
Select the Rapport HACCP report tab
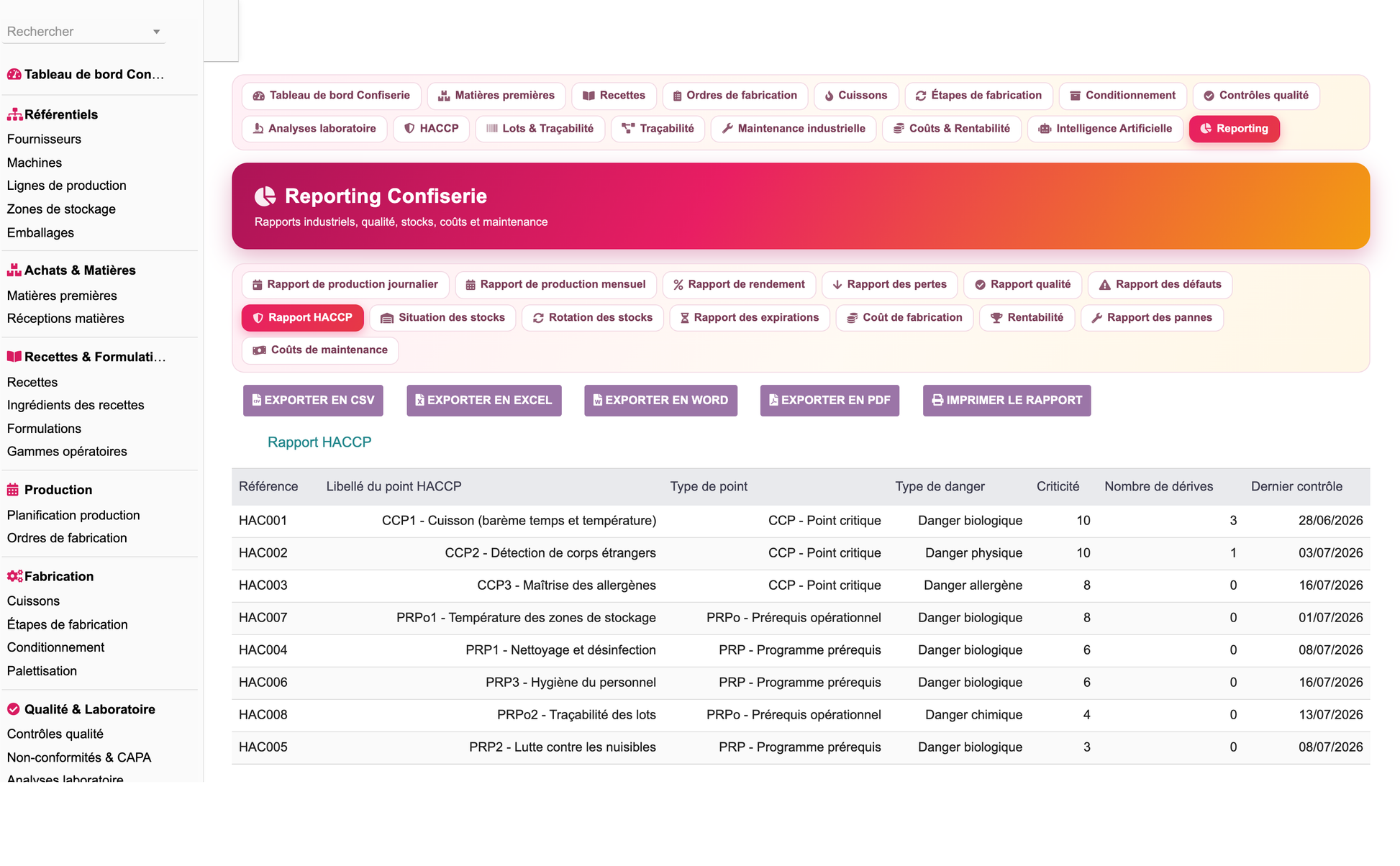point(303,318)
